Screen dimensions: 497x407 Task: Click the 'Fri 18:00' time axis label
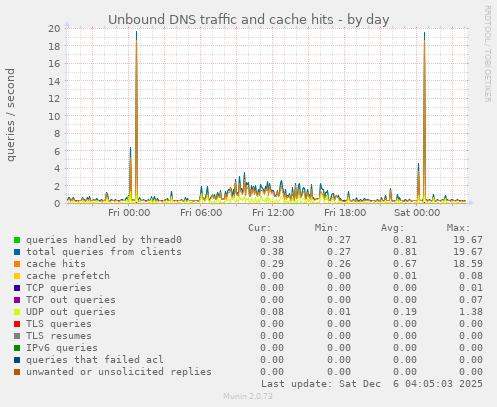(x=345, y=213)
